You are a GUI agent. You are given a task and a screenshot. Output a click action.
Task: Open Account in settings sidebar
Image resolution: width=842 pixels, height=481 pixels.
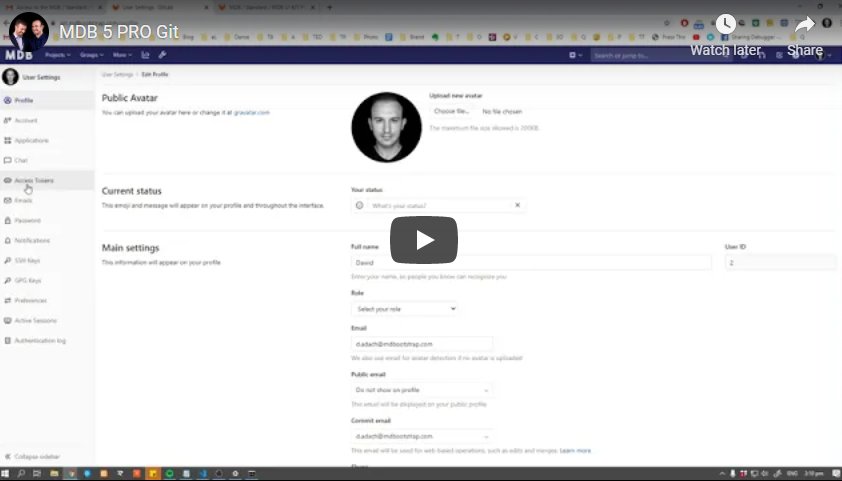47,120
